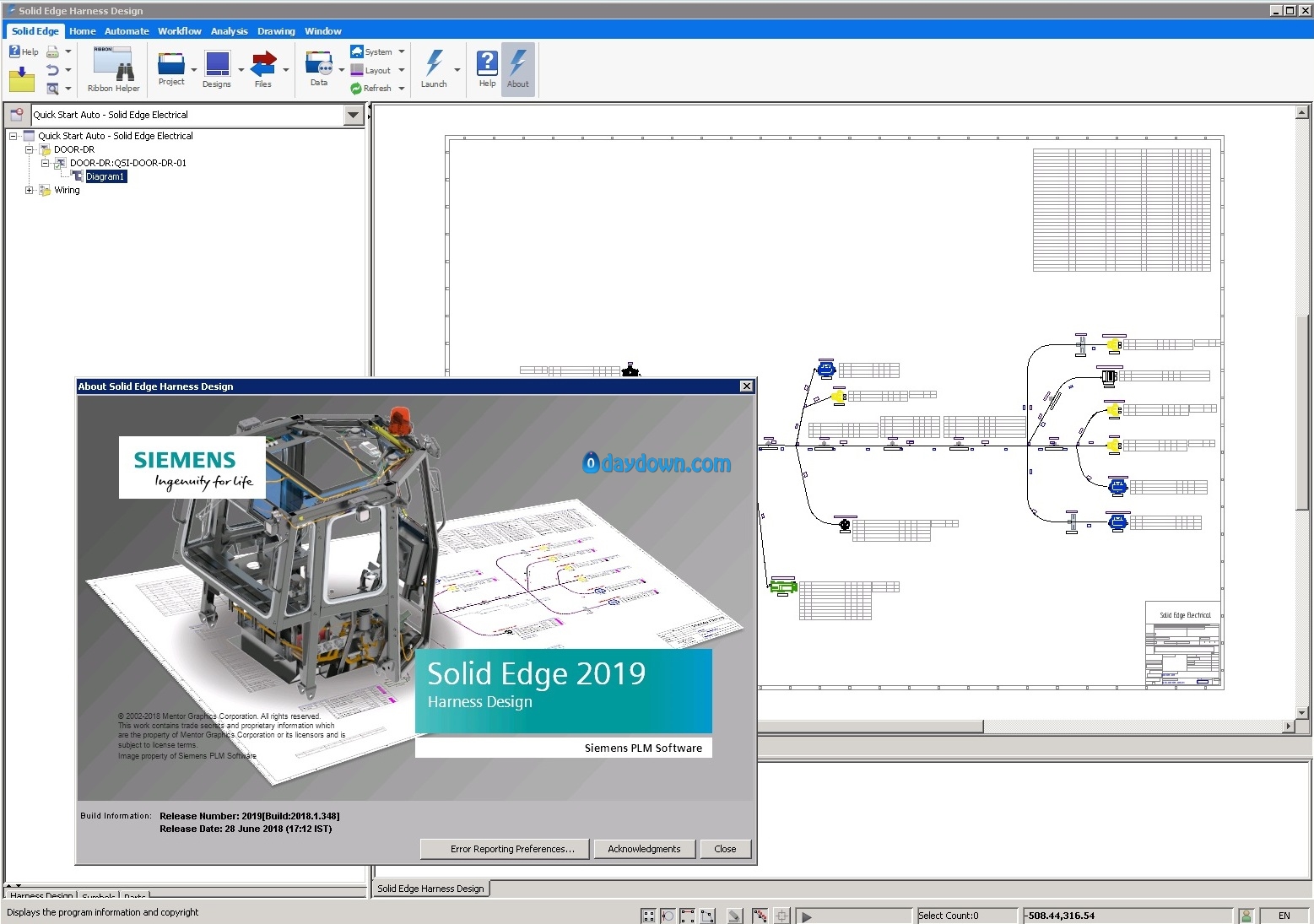Click the magnifier preview icon in the ribbon
Viewport: 1314px width, 924px height.
52,88
